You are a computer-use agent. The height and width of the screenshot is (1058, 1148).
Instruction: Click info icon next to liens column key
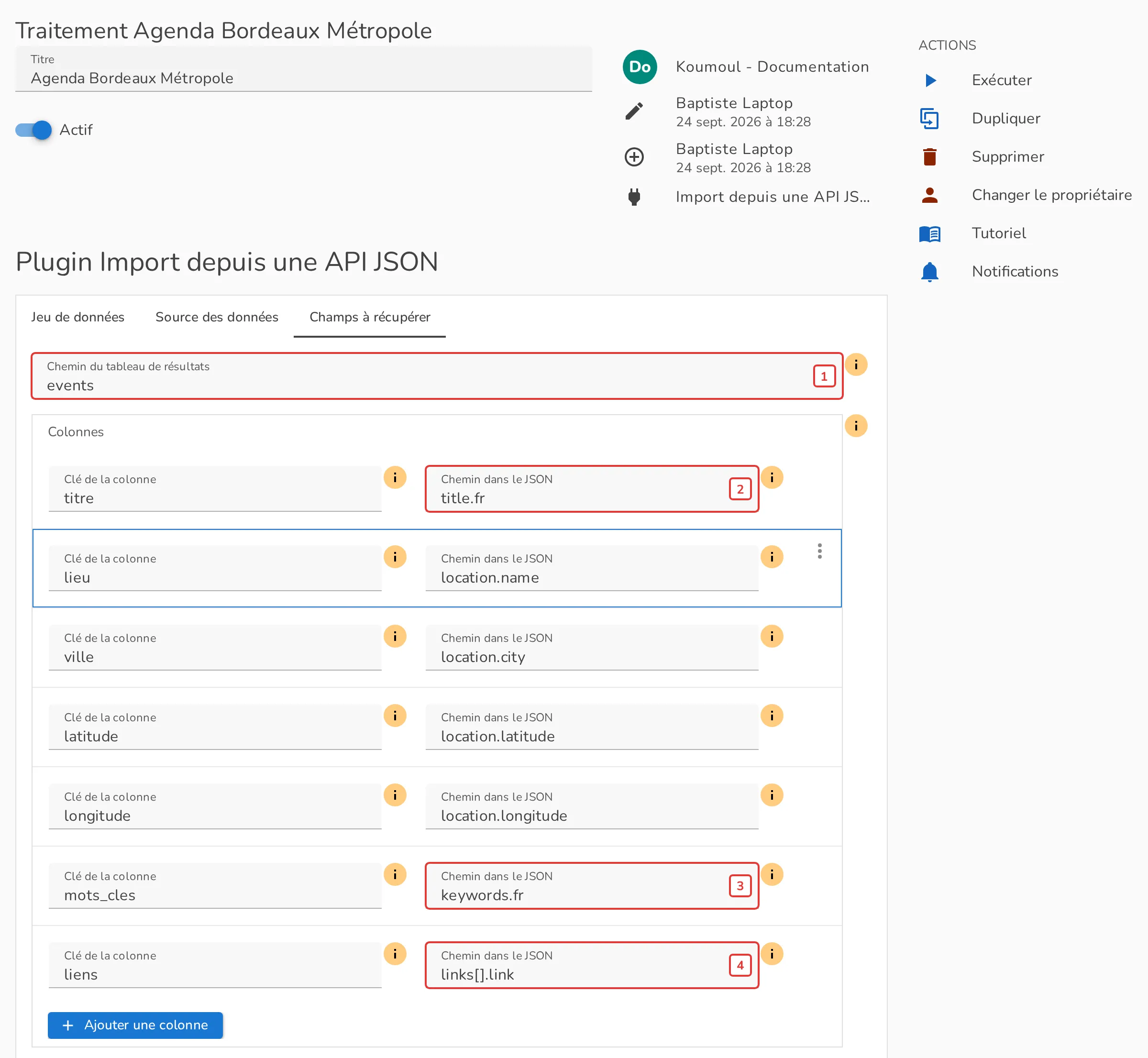[395, 954]
